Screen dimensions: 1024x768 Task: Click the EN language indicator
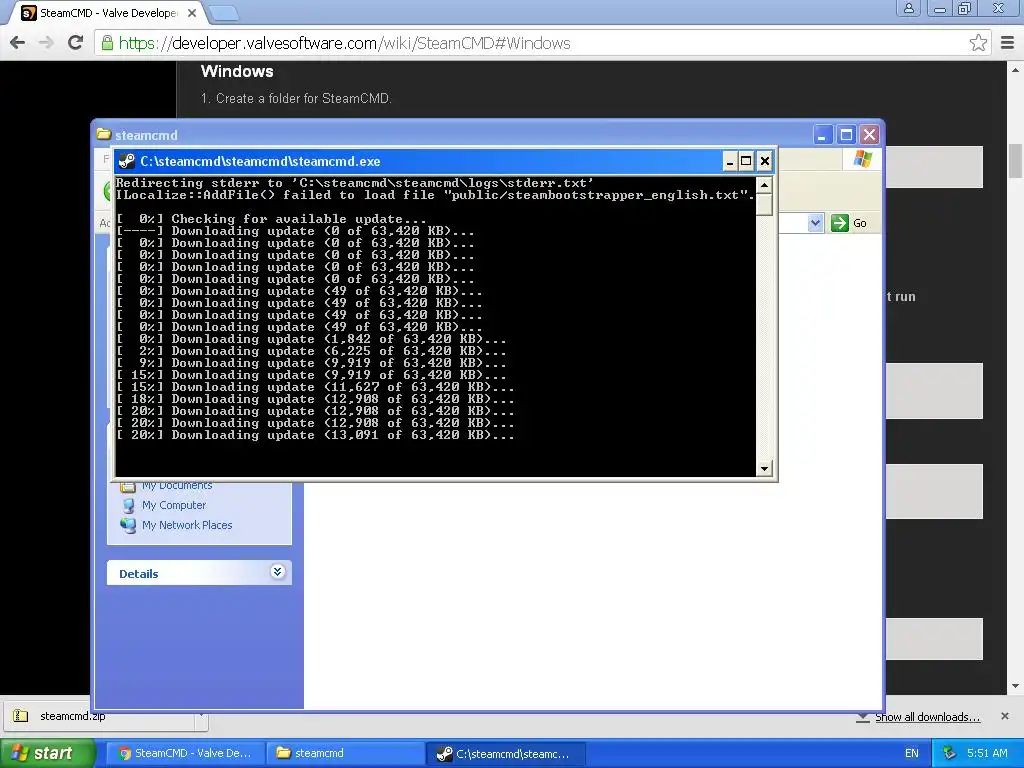[912, 753]
